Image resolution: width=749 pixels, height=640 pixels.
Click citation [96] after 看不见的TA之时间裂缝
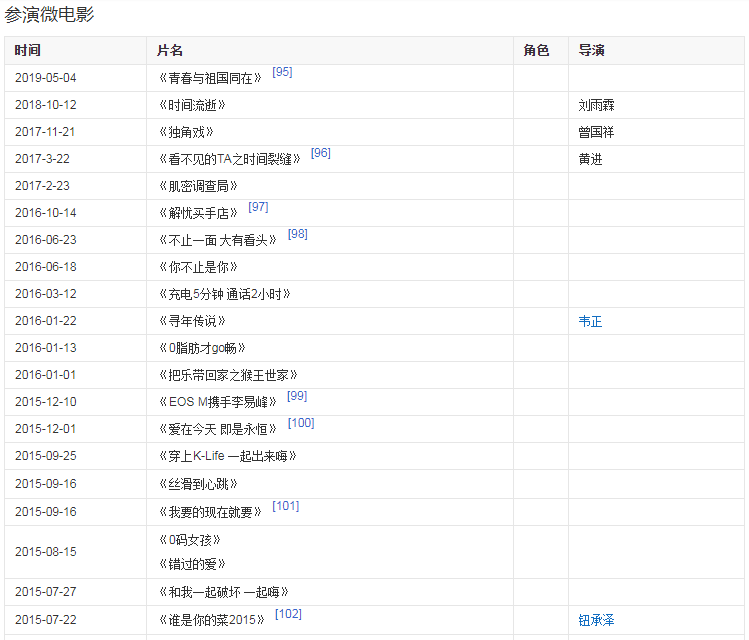tap(320, 153)
